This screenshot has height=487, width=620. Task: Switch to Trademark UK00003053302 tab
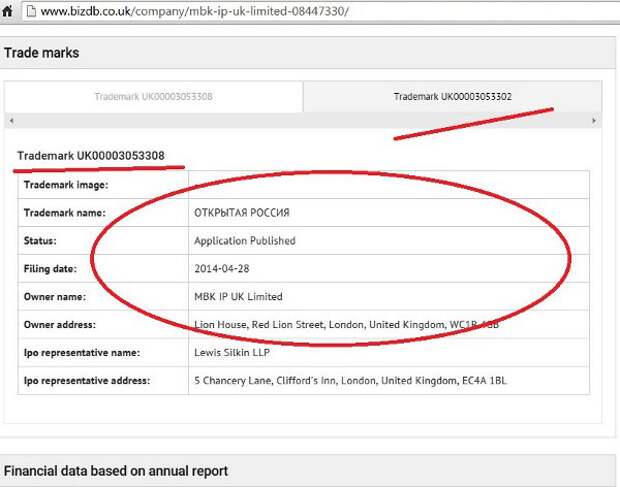click(452, 97)
